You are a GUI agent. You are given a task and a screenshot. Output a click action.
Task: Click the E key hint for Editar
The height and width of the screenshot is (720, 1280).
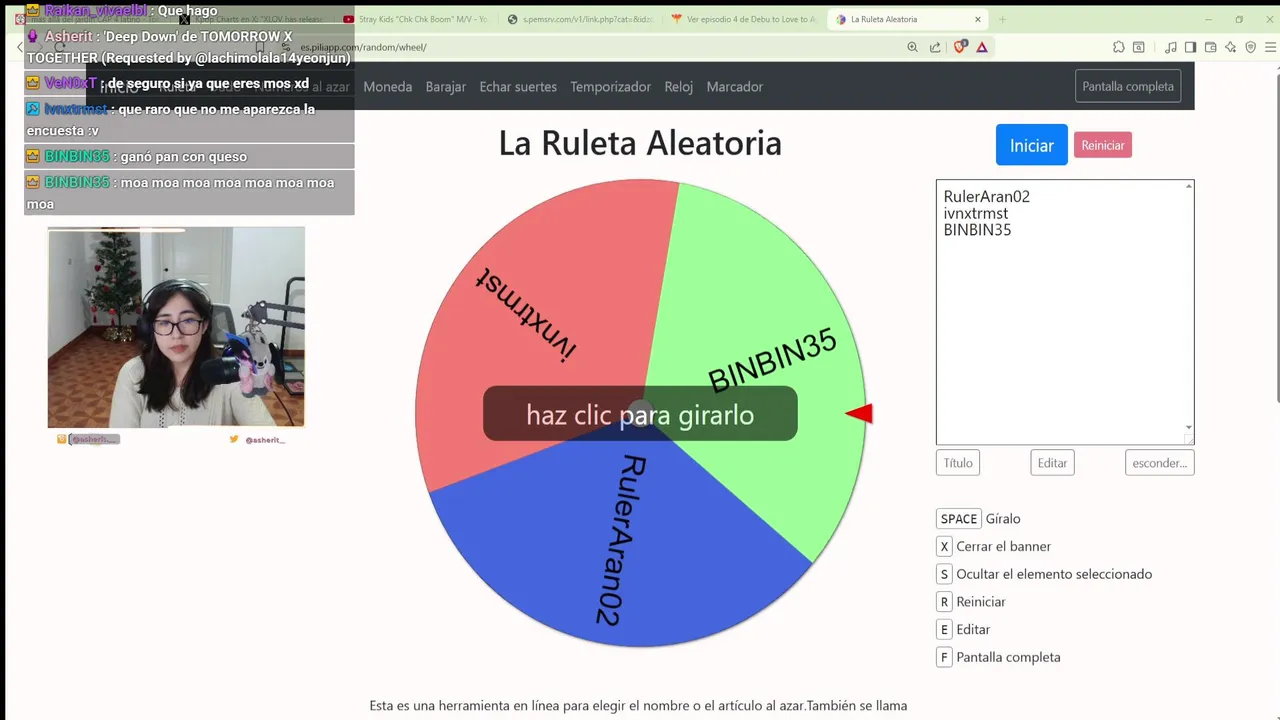tap(944, 629)
